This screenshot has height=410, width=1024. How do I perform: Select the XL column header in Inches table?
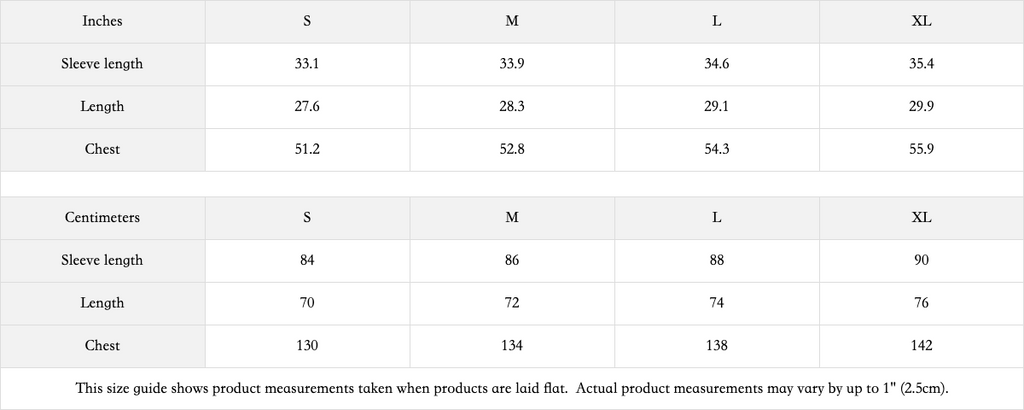tap(922, 21)
